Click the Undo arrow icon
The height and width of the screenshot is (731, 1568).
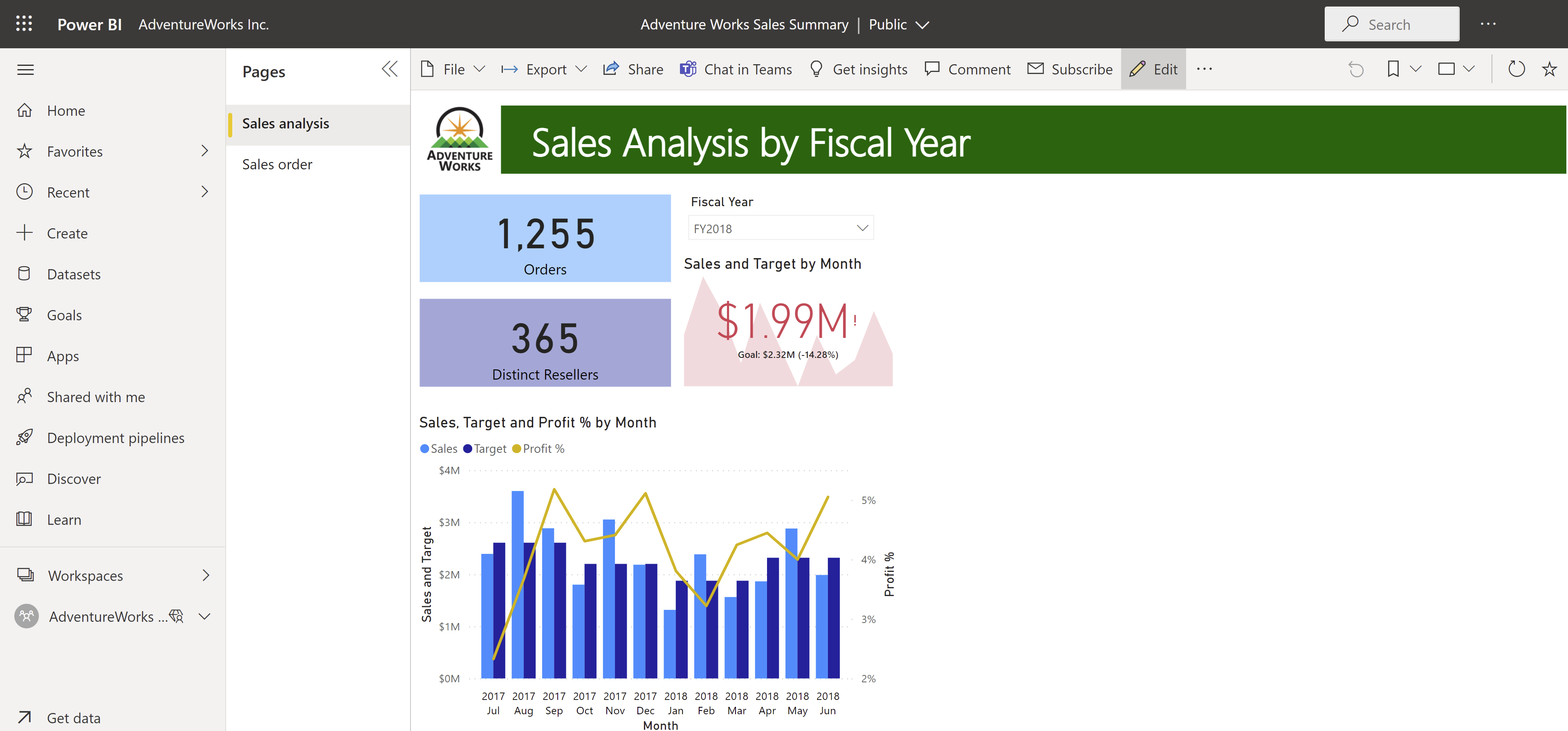coord(1355,68)
